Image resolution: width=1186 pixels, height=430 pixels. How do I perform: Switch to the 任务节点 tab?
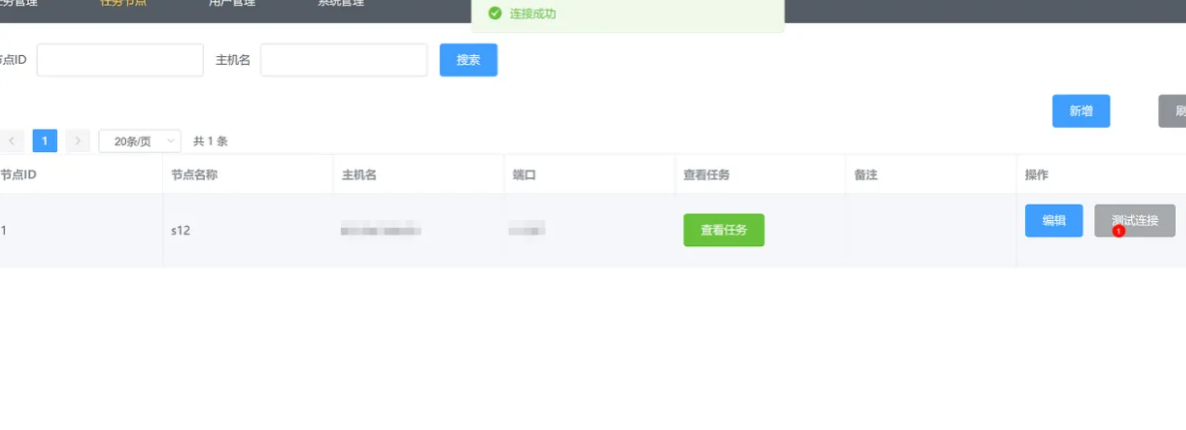coord(123,3)
